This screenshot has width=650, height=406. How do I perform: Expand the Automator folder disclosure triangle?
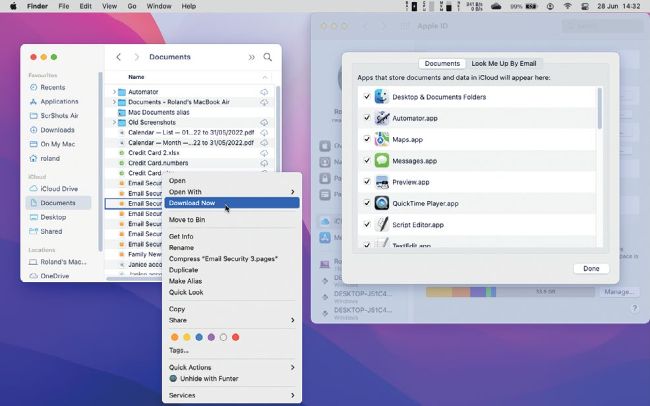[114, 92]
